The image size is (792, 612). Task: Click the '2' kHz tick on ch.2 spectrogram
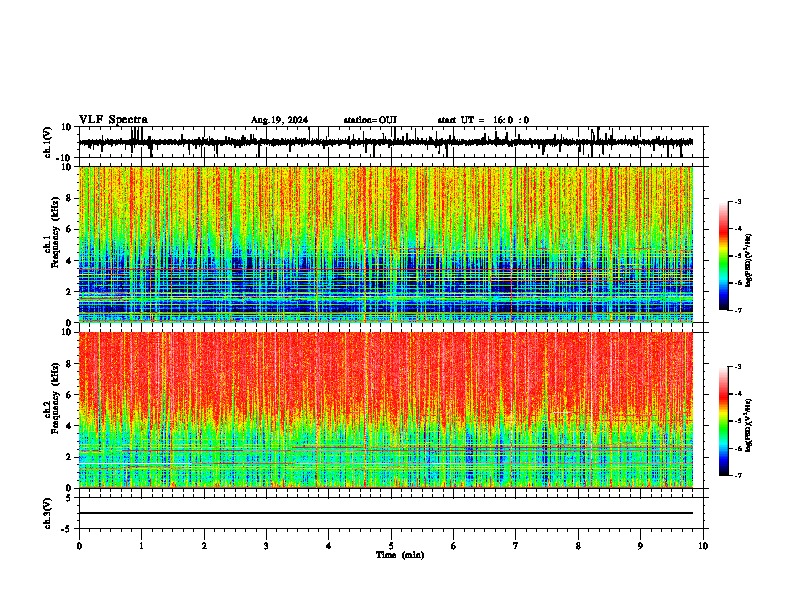(x=70, y=457)
